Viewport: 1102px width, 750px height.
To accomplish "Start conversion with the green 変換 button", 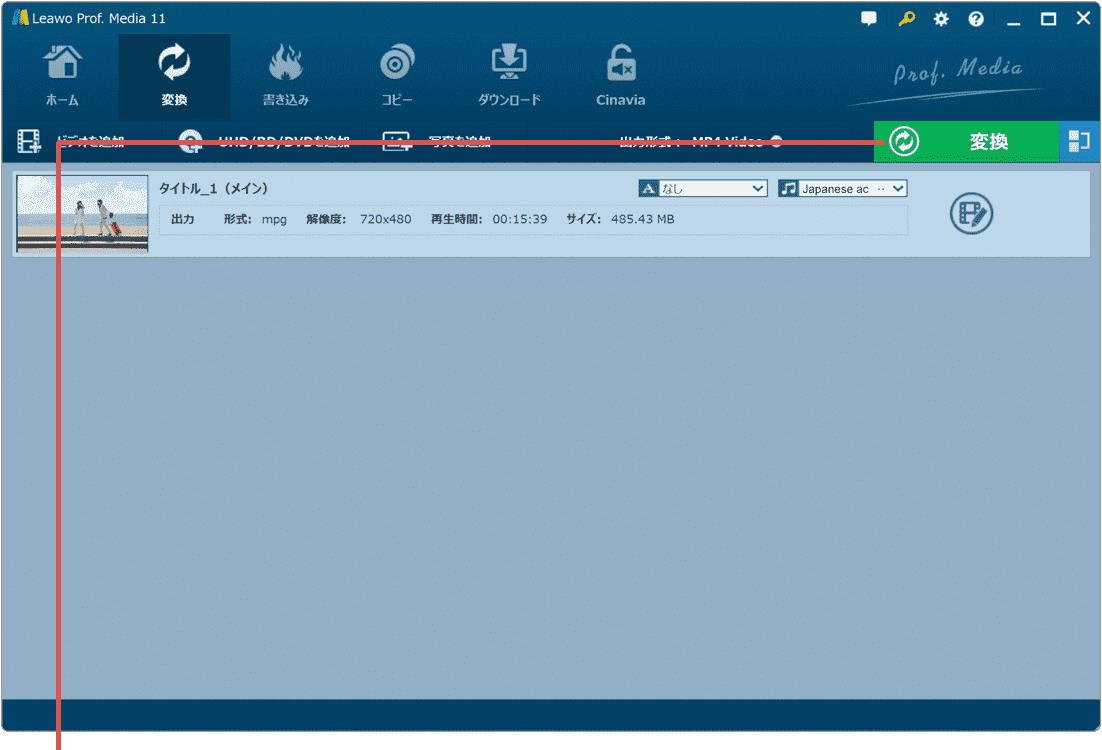I will pos(966,141).
